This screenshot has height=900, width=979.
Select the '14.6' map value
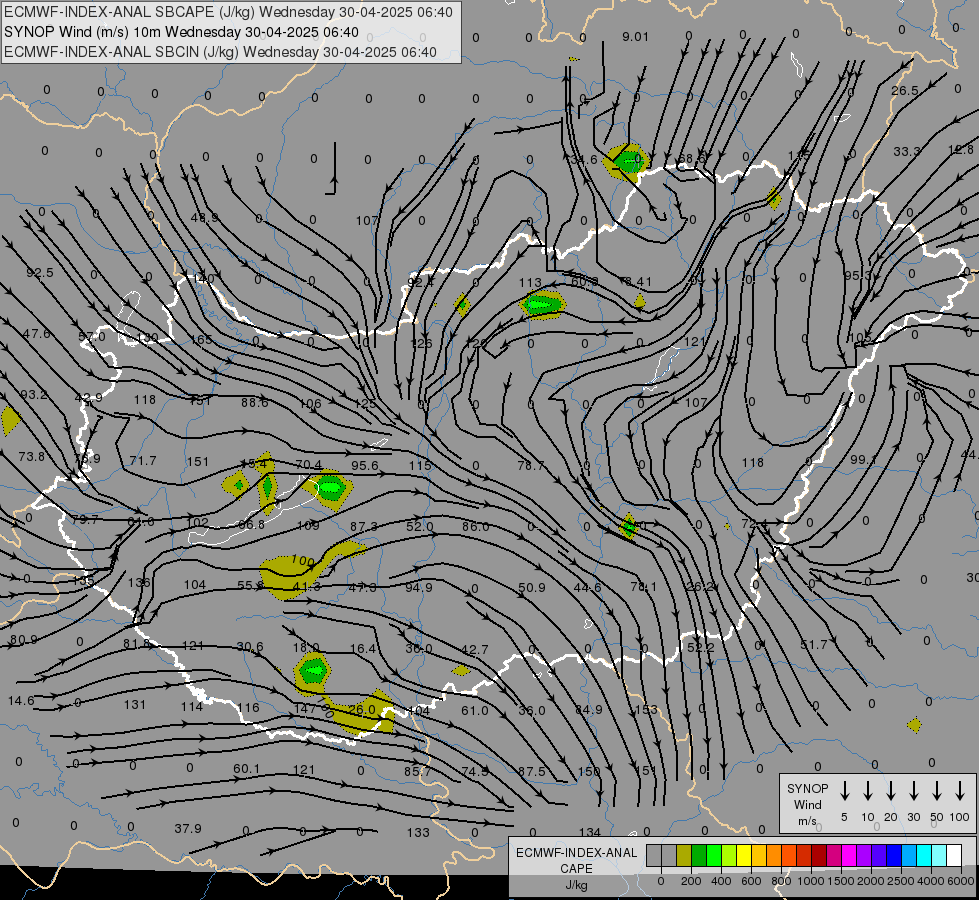[21, 701]
